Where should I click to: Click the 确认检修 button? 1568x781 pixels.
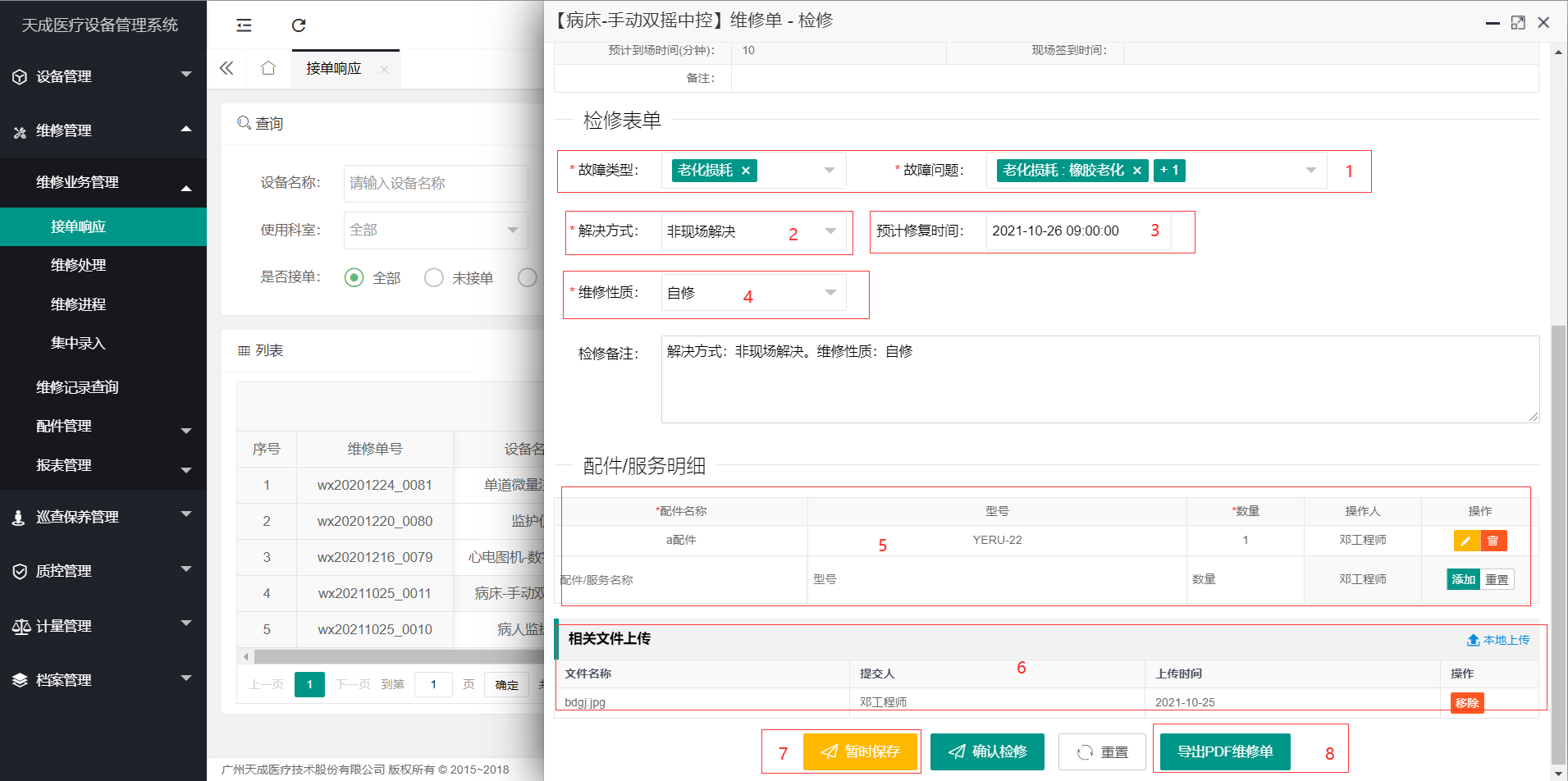pyautogui.click(x=987, y=751)
